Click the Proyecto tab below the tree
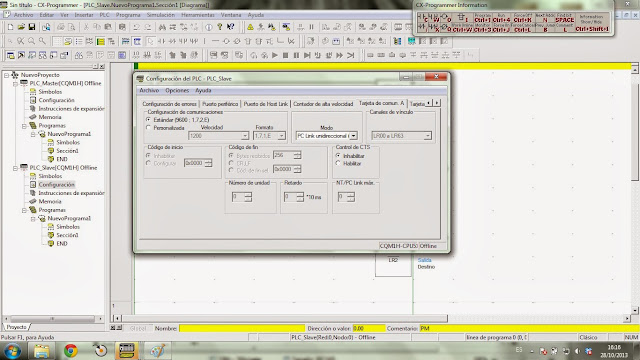 pos(16,327)
